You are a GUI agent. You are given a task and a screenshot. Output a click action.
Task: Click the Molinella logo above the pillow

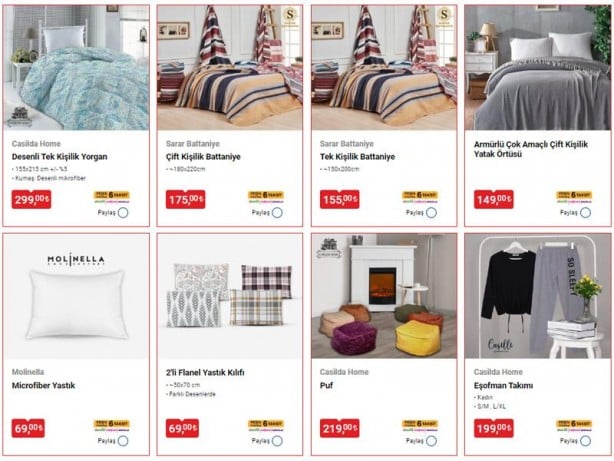[x=76, y=260]
